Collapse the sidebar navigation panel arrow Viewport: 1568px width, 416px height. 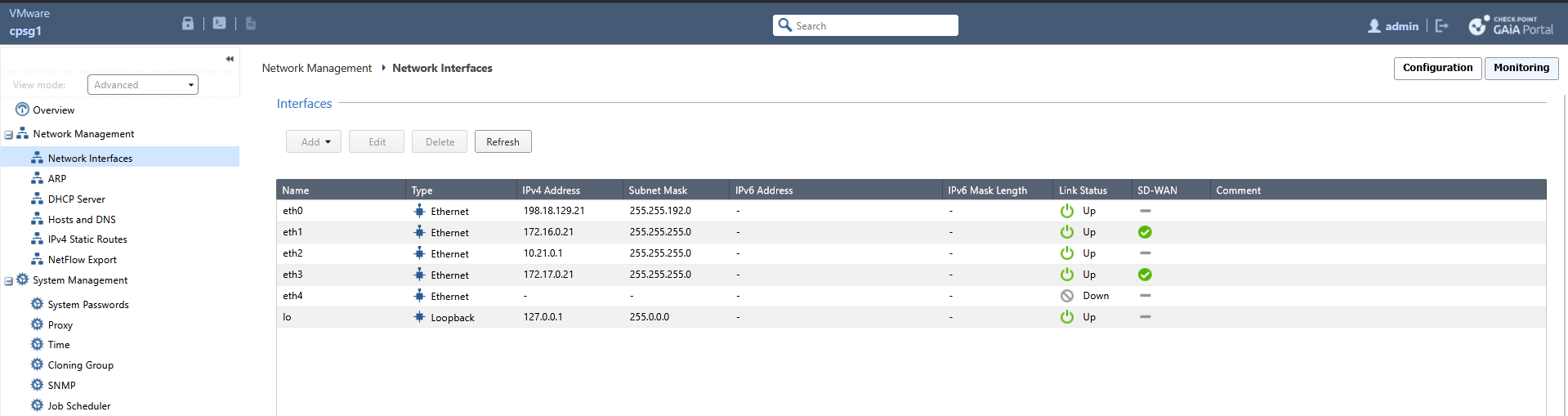(230, 59)
